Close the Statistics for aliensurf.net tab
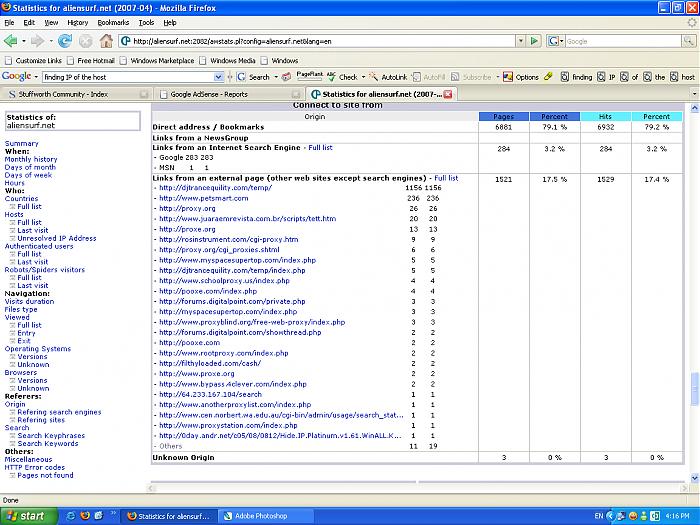This screenshot has width=700, height=525. pyautogui.click(x=448, y=94)
